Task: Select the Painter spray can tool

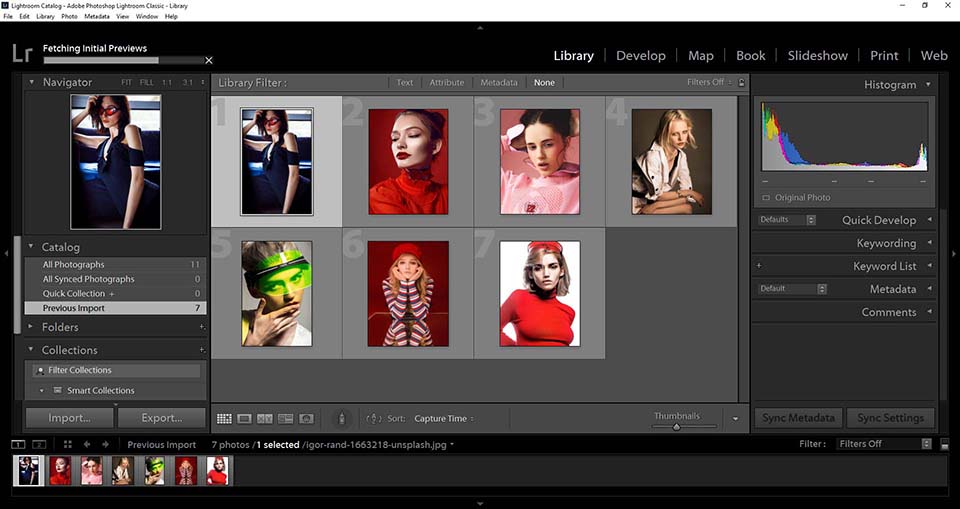Action: pyautogui.click(x=341, y=418)
